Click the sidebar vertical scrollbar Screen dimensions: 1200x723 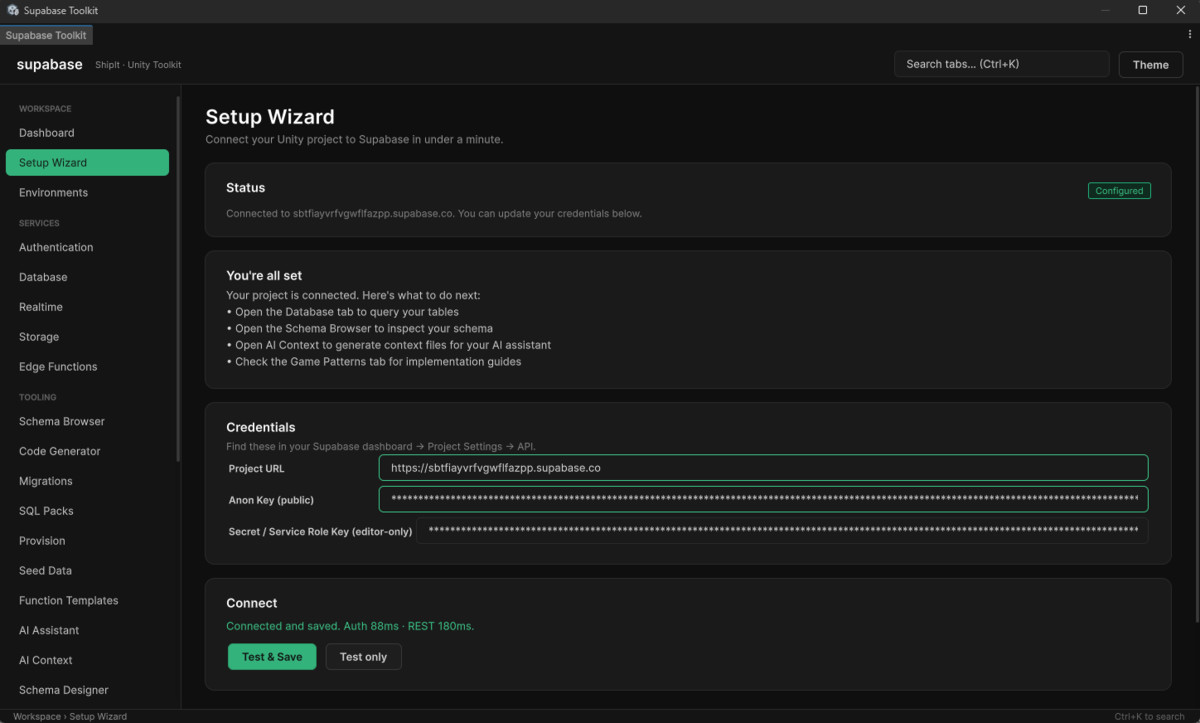click(x=178, y=278)
